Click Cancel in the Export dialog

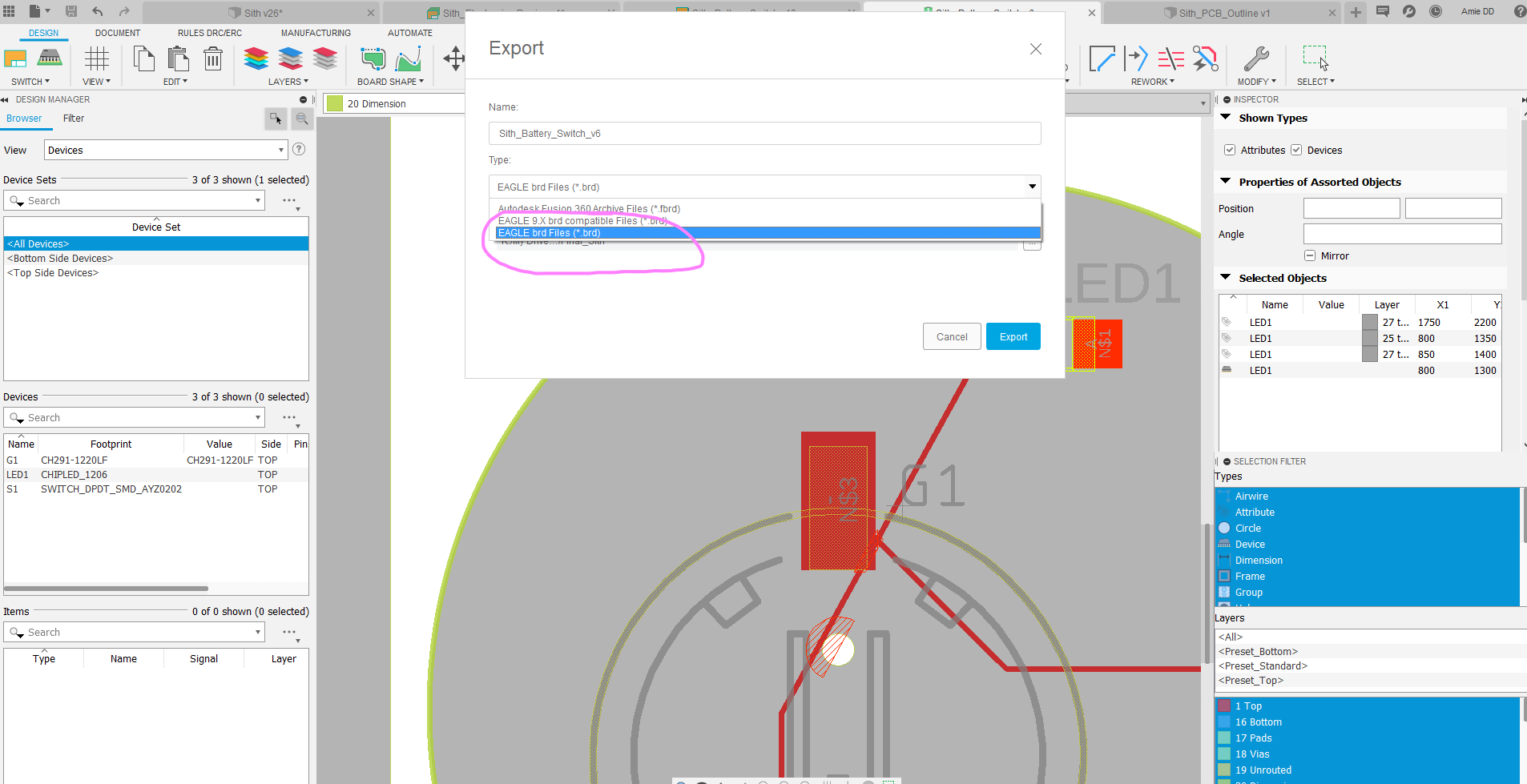tap(952, 336)
